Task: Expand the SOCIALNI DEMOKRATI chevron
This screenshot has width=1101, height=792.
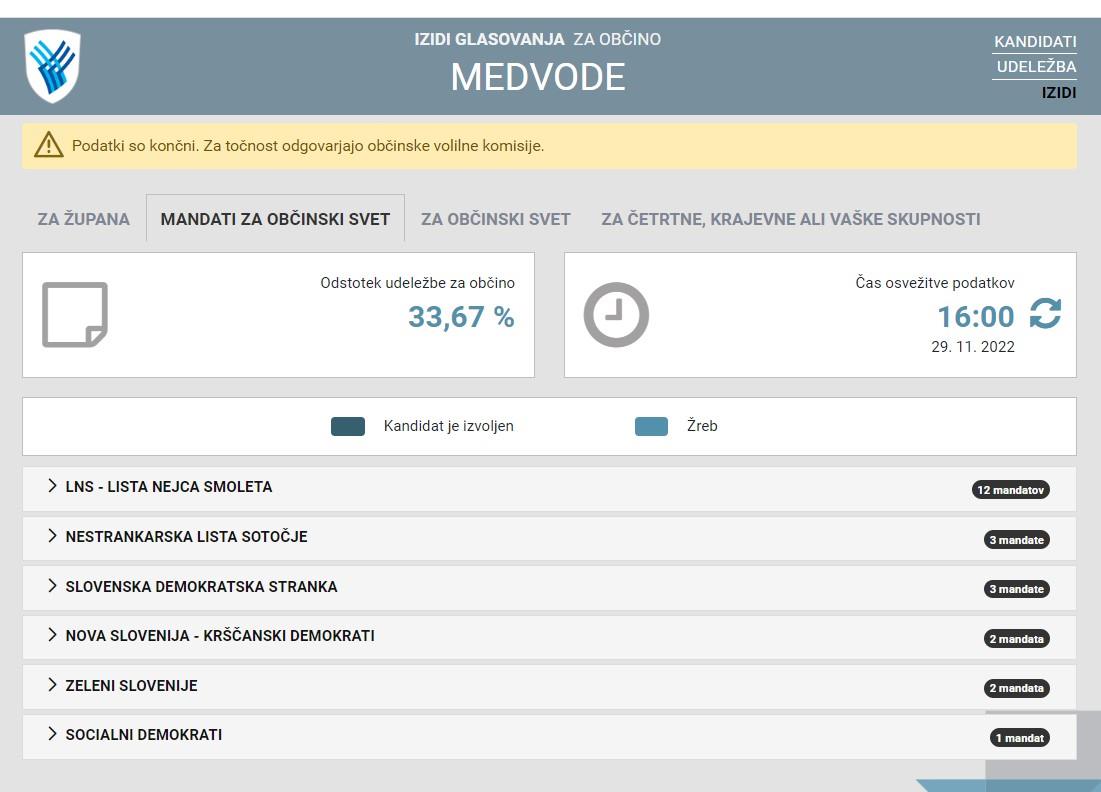Action: [52, 734]
